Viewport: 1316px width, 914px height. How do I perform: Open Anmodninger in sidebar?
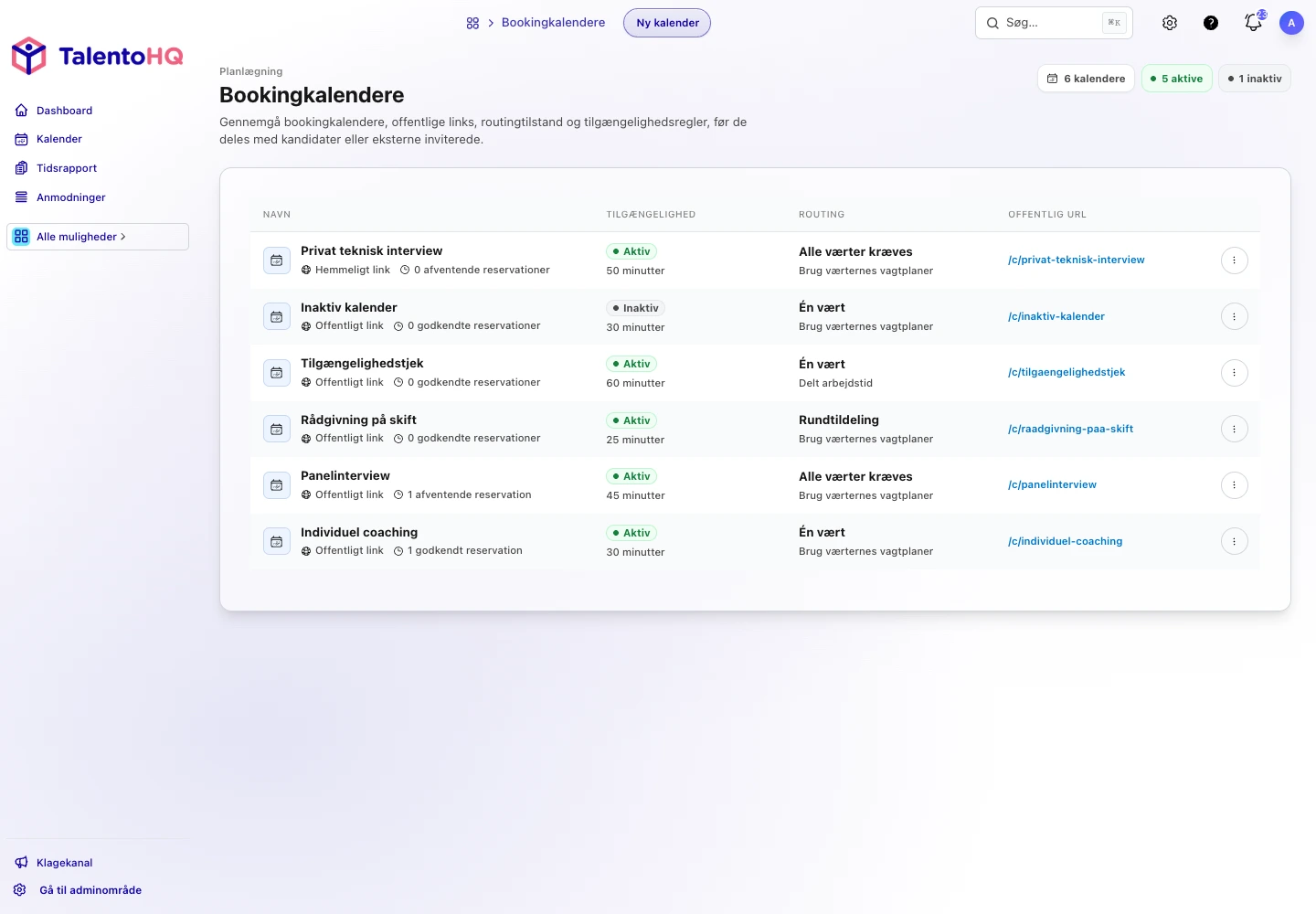71,197
